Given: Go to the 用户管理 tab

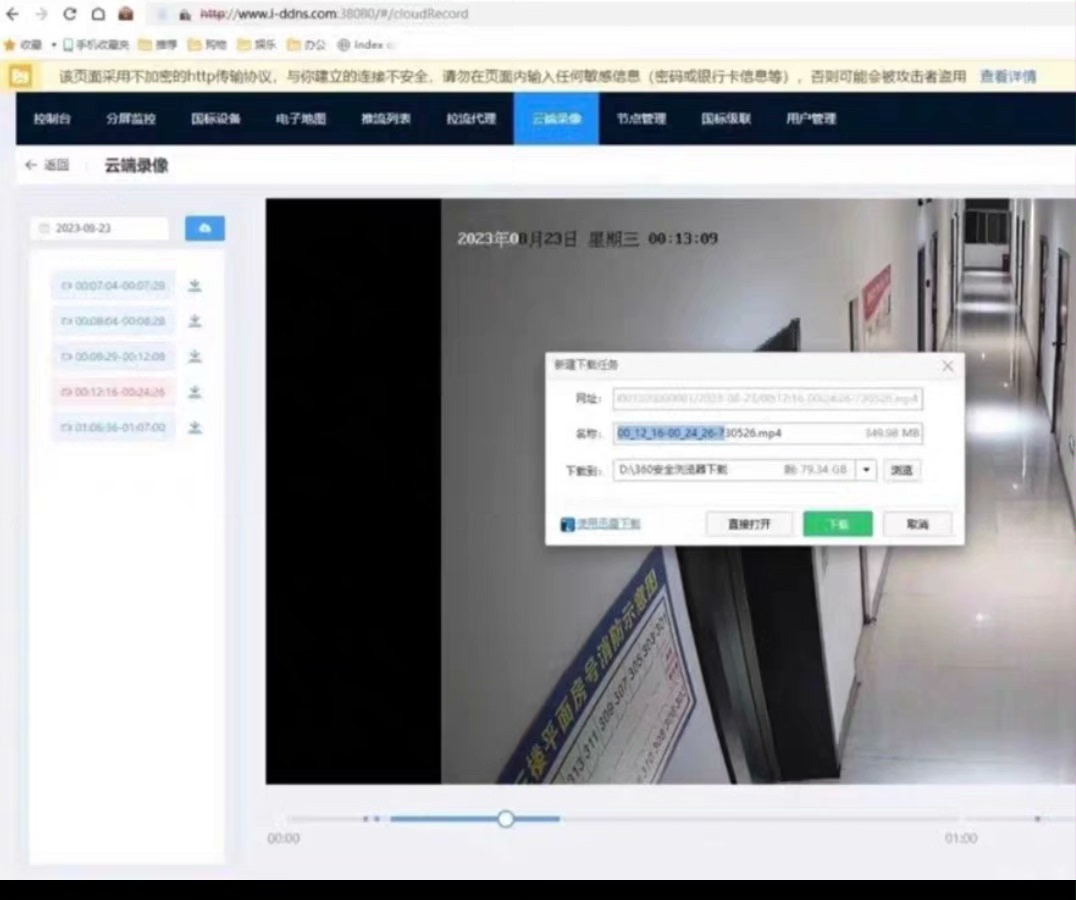Looking at the screenshot, I should pos(810,119).
